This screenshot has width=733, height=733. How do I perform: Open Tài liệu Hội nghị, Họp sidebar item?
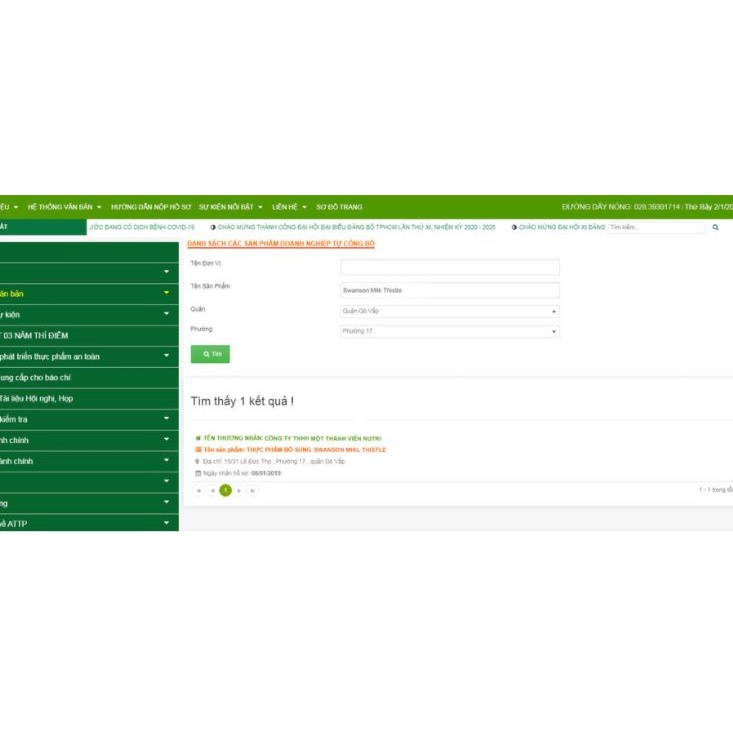(40, 398)
